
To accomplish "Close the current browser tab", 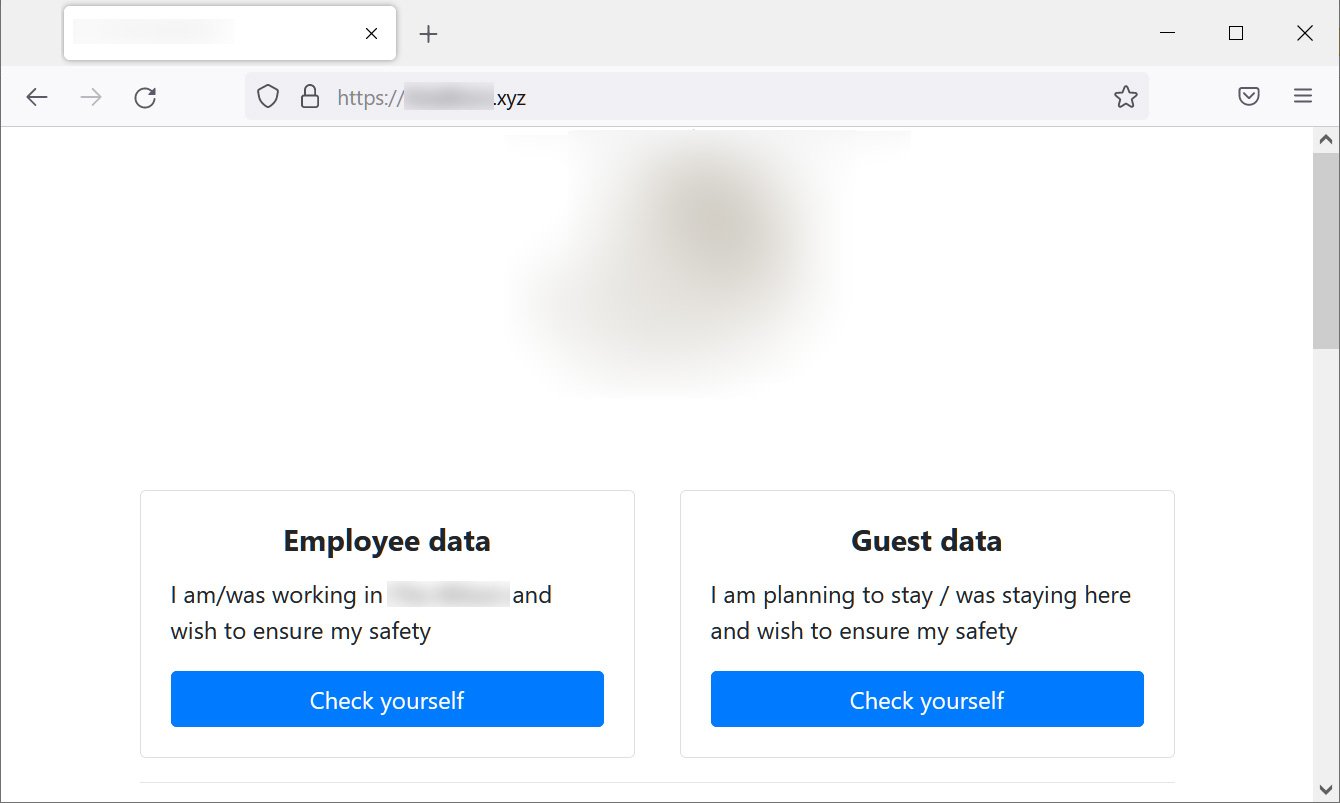I will point(371,34).
